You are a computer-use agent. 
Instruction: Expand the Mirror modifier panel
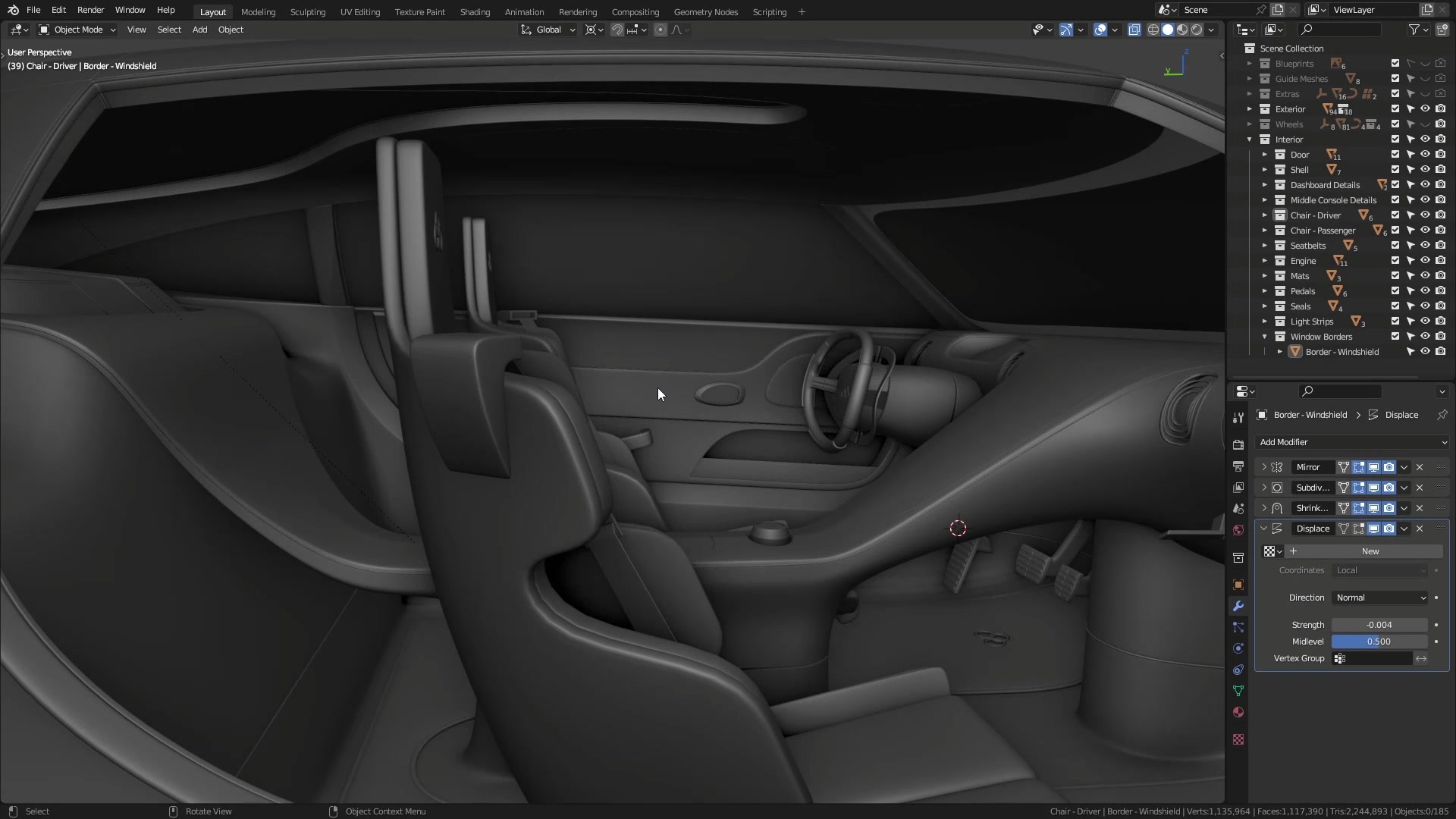(x=1264, y=467)
